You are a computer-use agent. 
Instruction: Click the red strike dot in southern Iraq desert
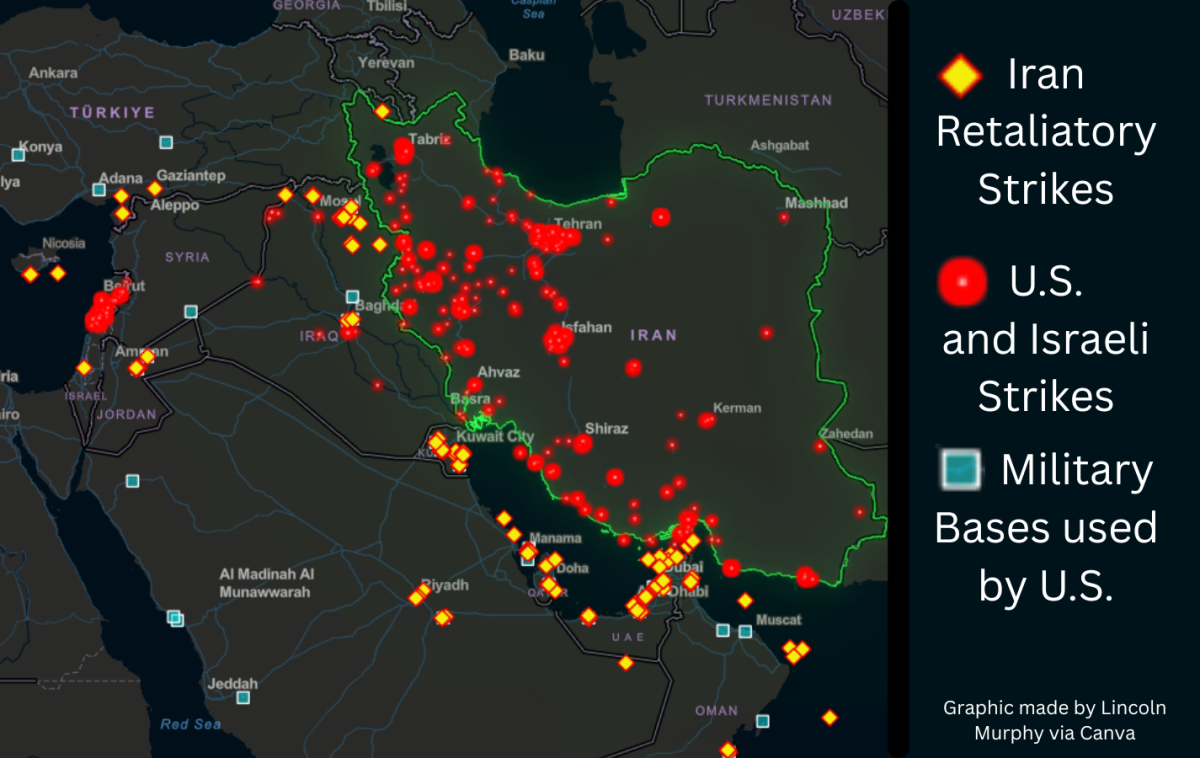[378, 385]
